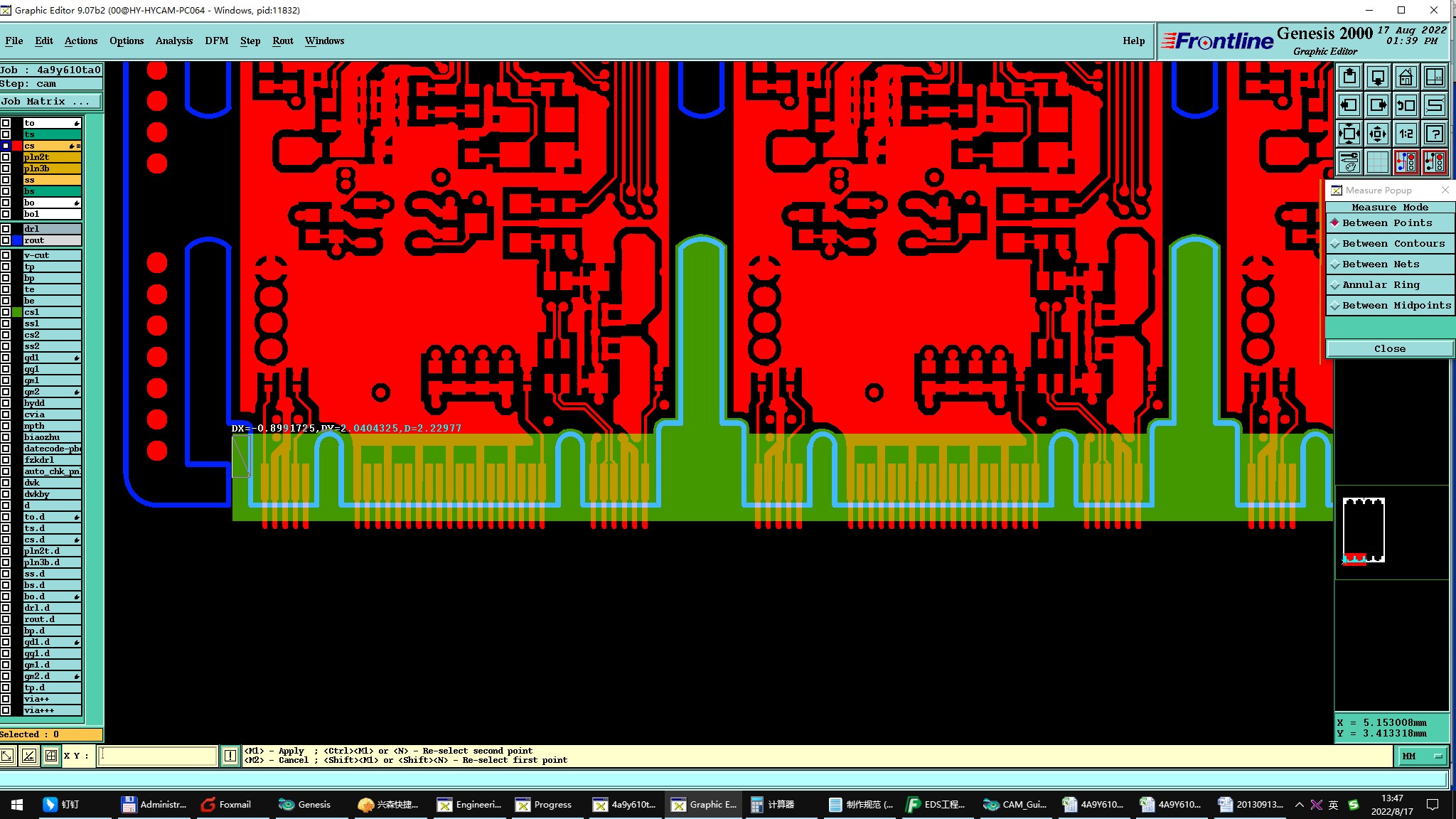Click the 1:2 zoom scale icon
The width and height of the screenshot is (1456, 819).
point(1406,134)
